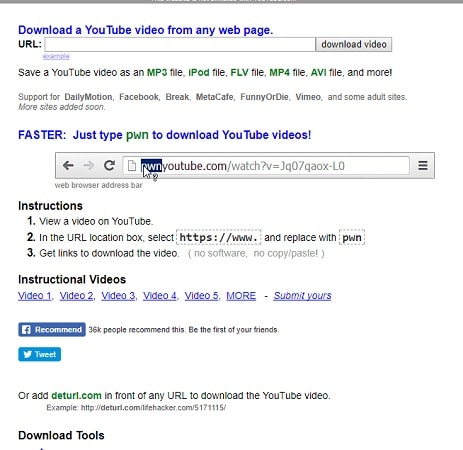463x450 pixels.
Task: Click forward arrow in address bar illustration
Action: pos(89,165)
